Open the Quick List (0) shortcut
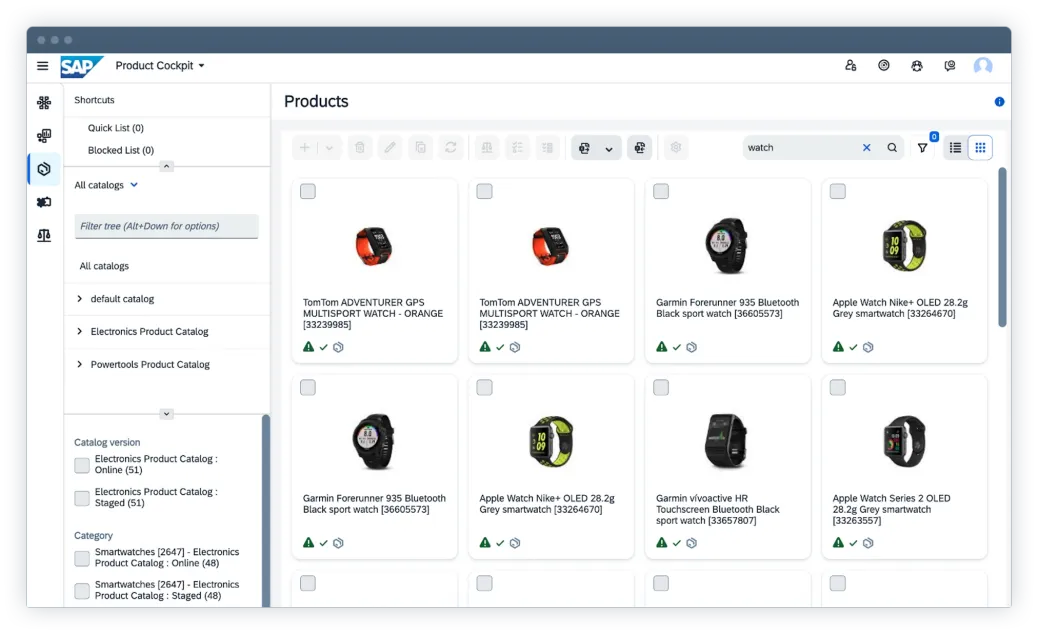This screenshot has height=634, width=1038. click(x=116, y=128)
